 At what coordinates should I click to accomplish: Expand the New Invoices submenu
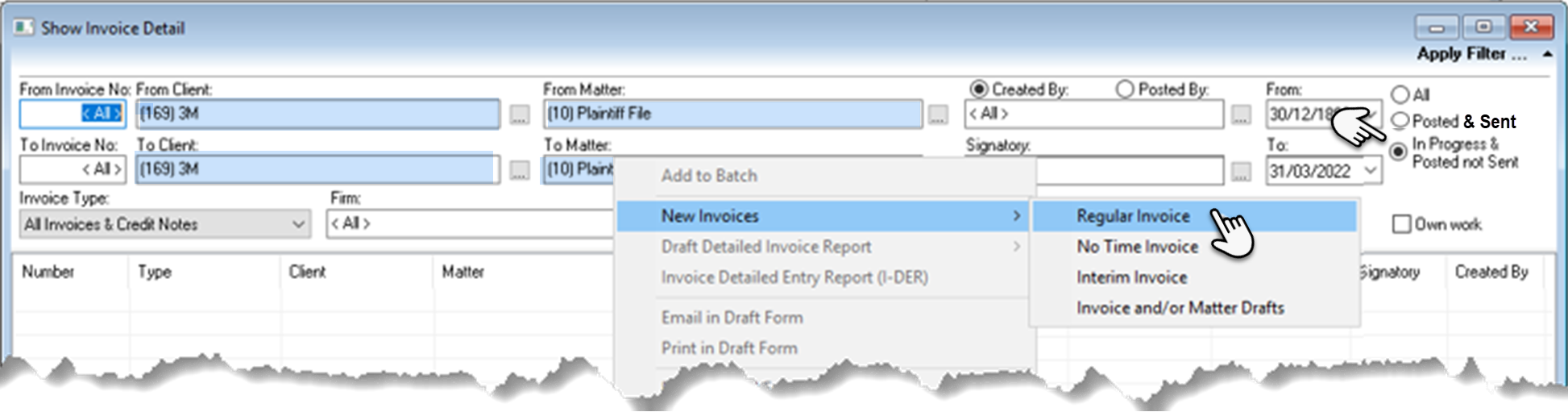tap(824, 216)
